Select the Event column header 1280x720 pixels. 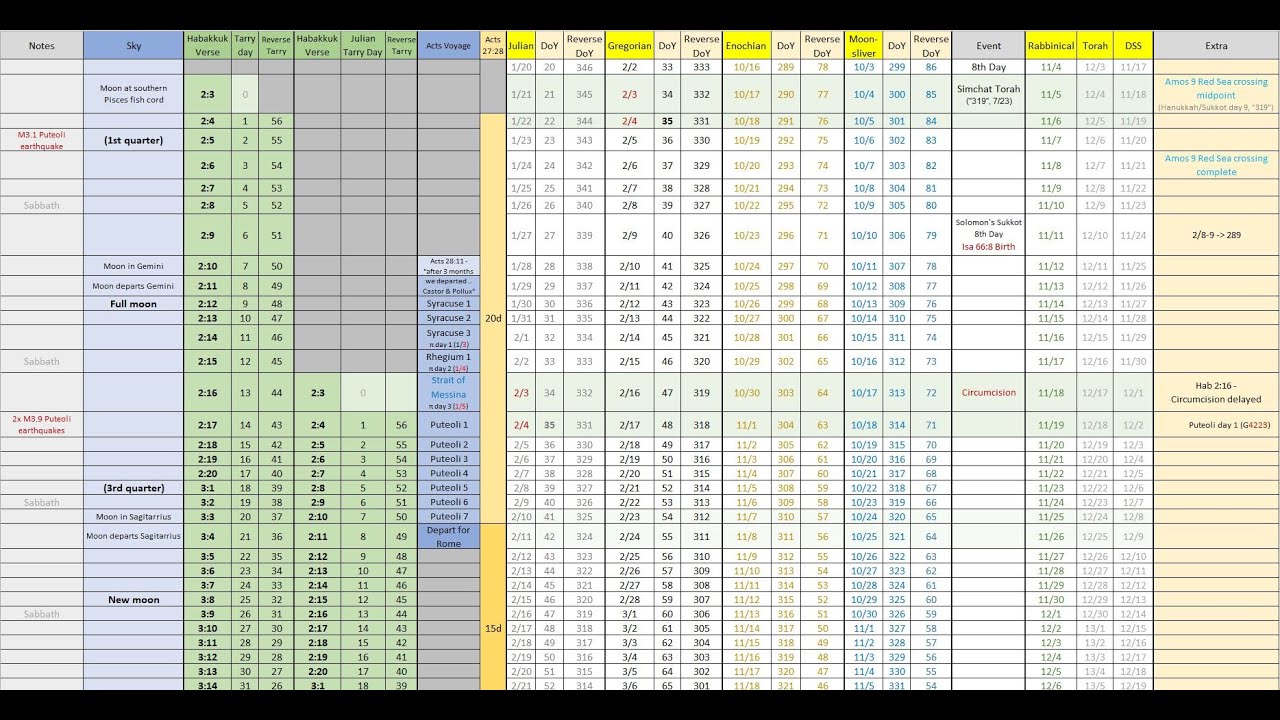point(988,46)
